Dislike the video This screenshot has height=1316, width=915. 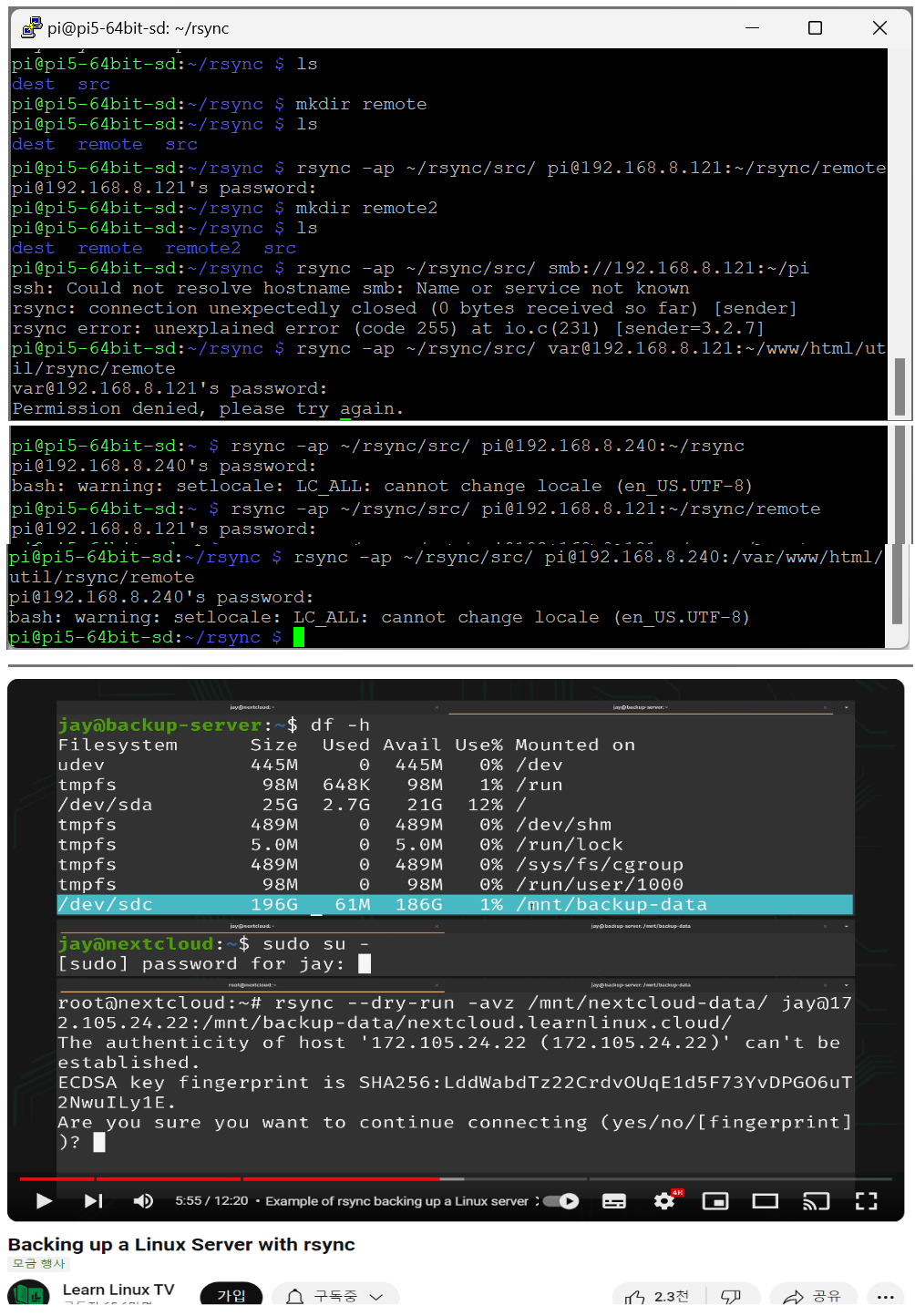pyautogui.click(x=731, y=1296)
